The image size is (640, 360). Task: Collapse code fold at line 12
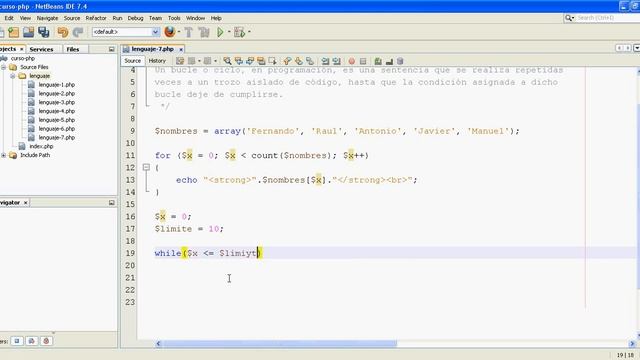[x=146, y=167]
